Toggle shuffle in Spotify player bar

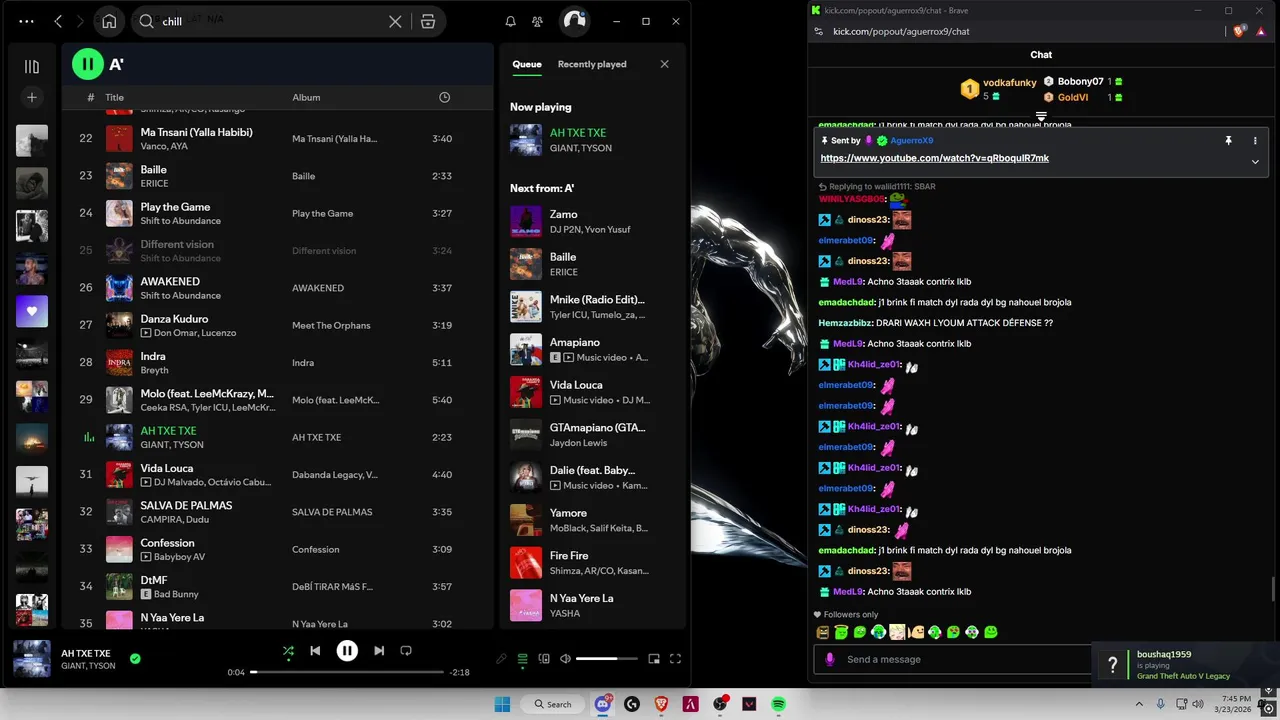(288, 651)
